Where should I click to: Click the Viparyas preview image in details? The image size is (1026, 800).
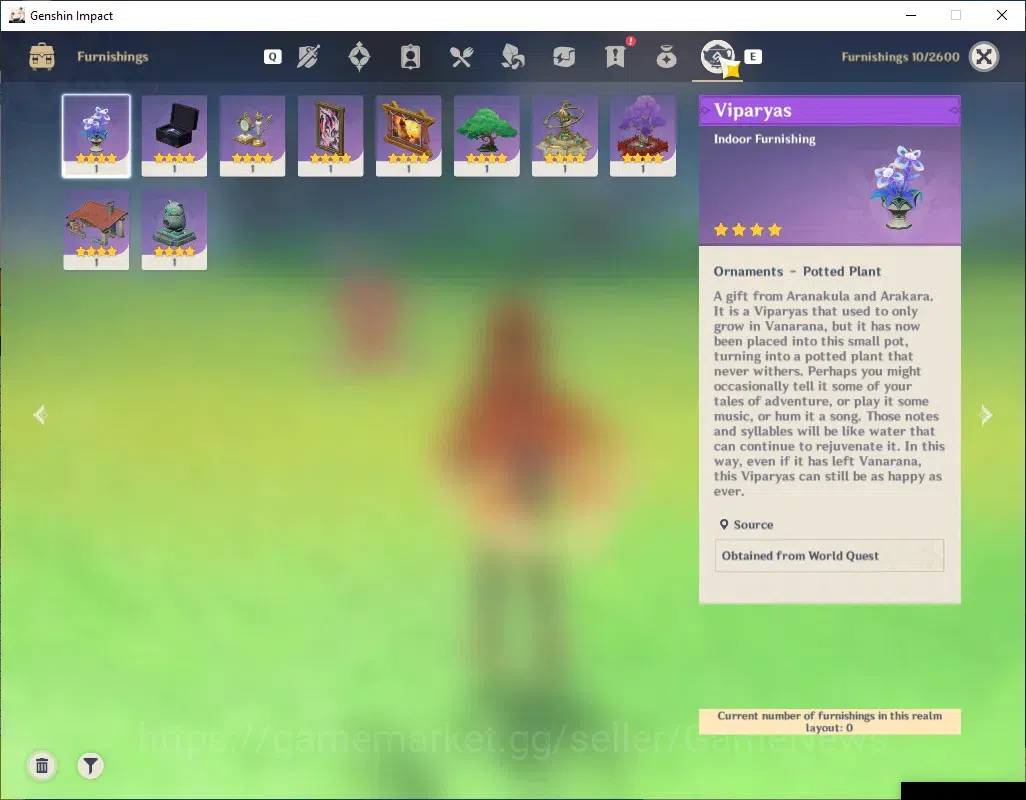tap(896, 187)
